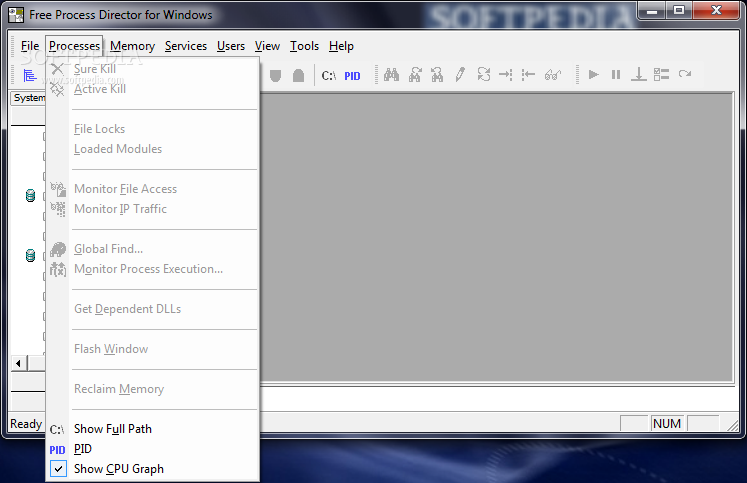The image size is (747, 483).
Task: Click the circular arrows refresh icon
Action: click(x=484, y=74)
